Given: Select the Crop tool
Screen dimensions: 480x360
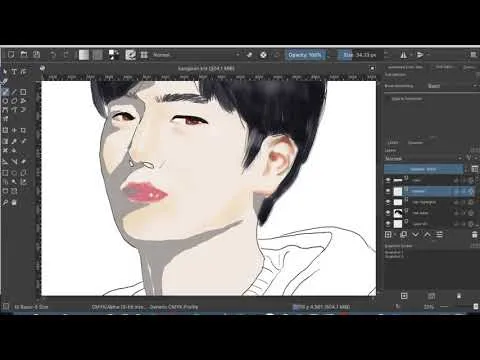Looking at the screenshot, I should click(x=23, y=130).
